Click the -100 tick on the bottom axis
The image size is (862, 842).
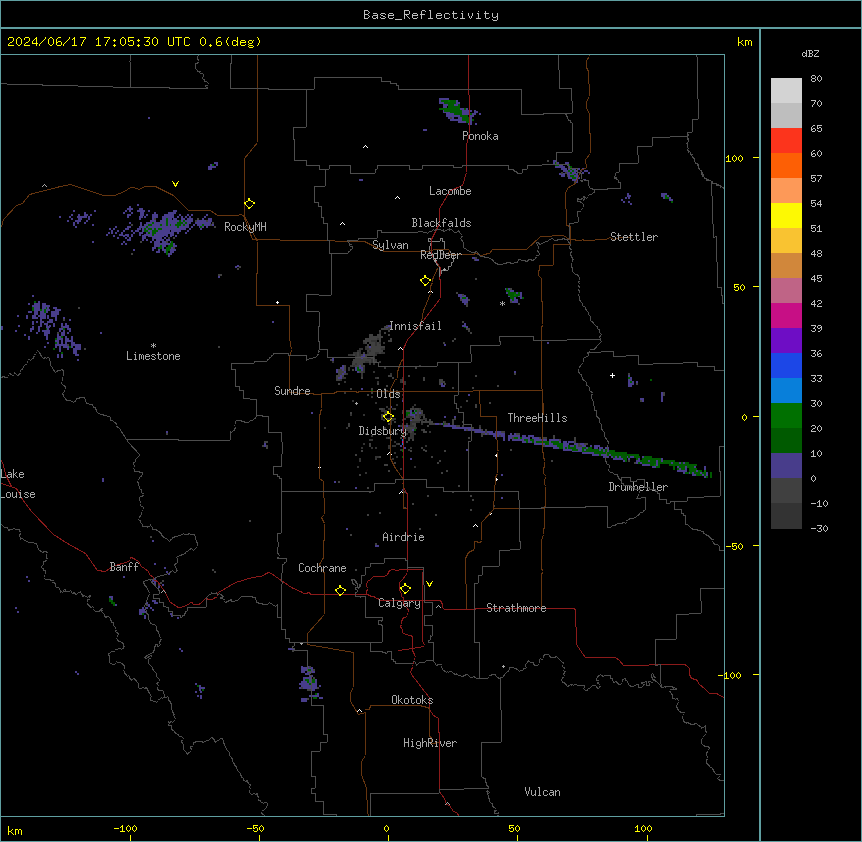(x=125, y=828)
